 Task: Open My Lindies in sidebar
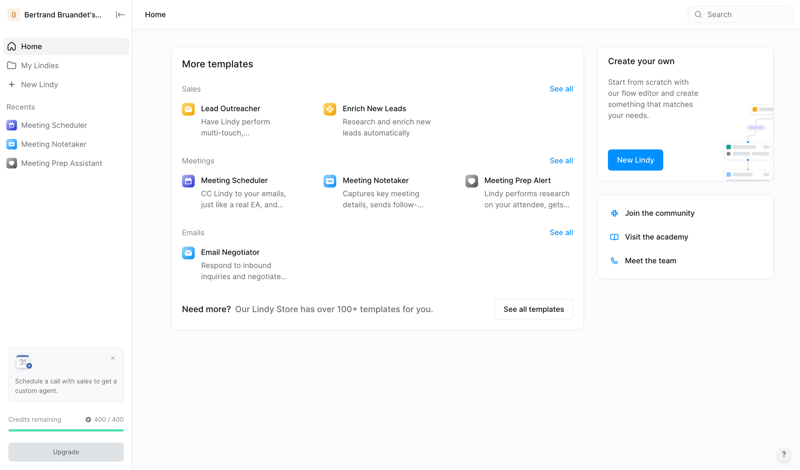coord(66,65)
